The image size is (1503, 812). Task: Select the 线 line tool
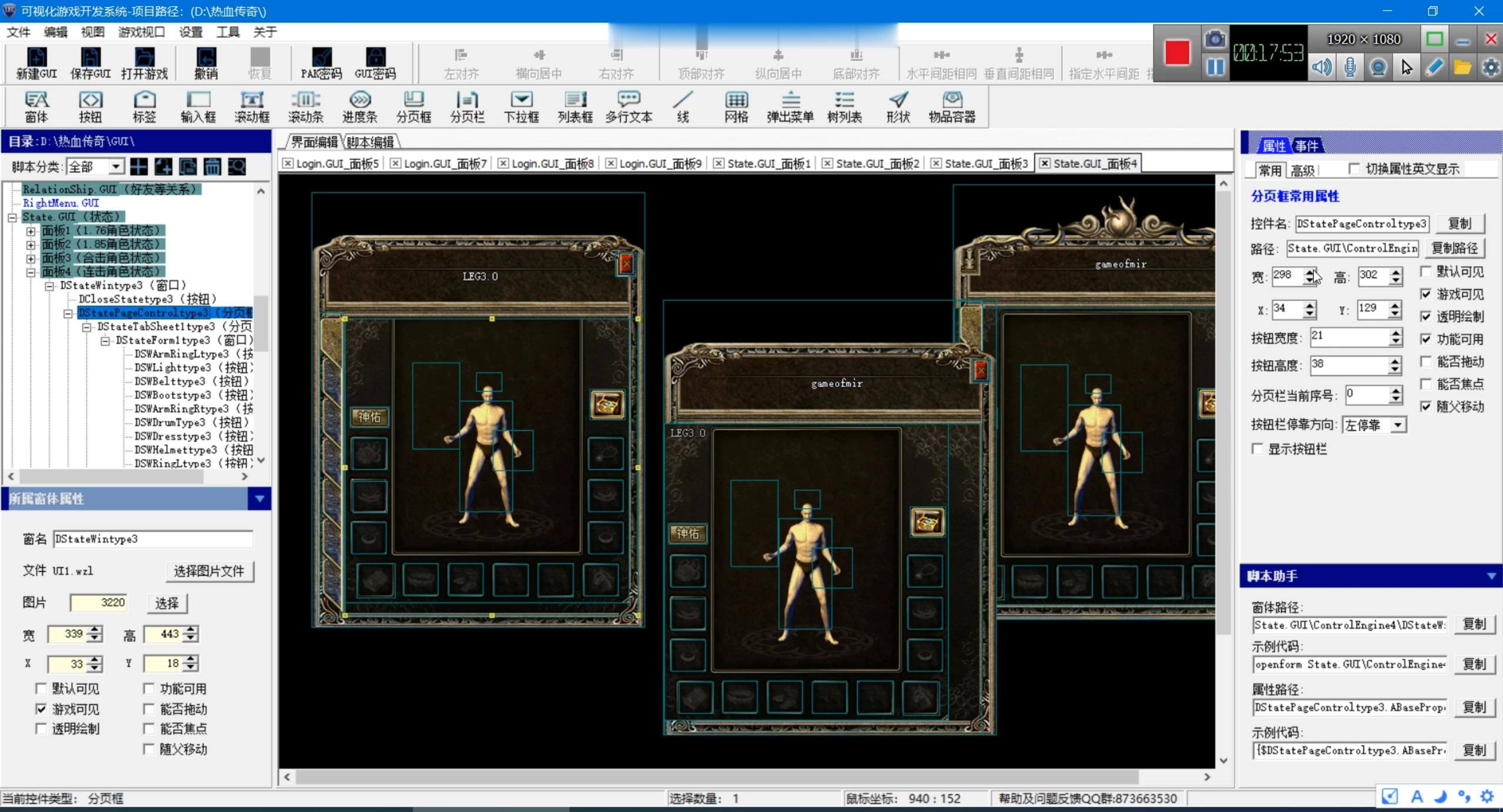683,106
